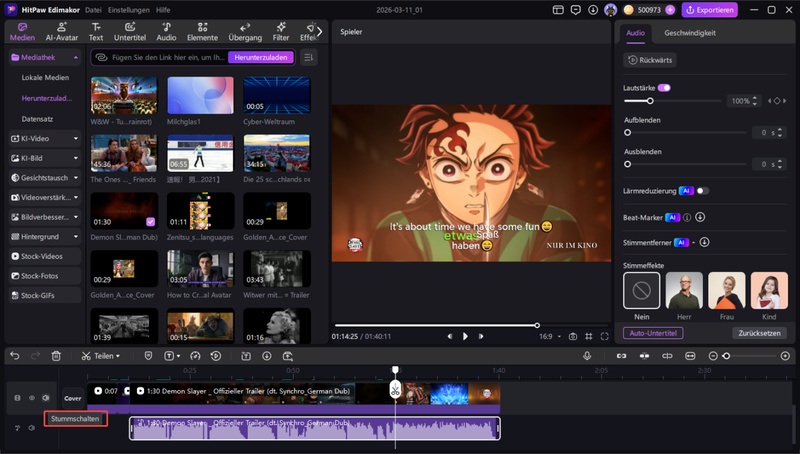The image size is (800, 454).
Task: Click the link input field
Action: tap(168, 57)
